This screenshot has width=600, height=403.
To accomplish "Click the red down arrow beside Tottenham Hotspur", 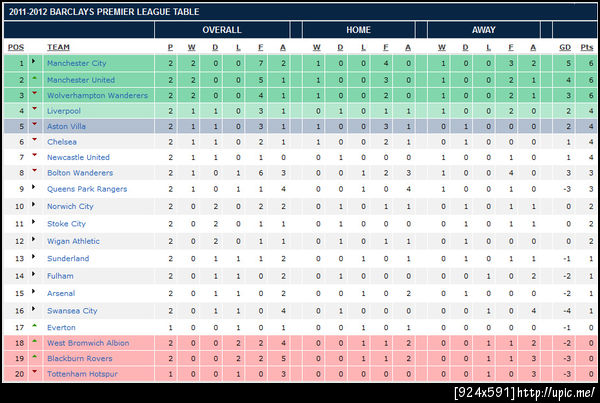I will [x=34, y=372].
